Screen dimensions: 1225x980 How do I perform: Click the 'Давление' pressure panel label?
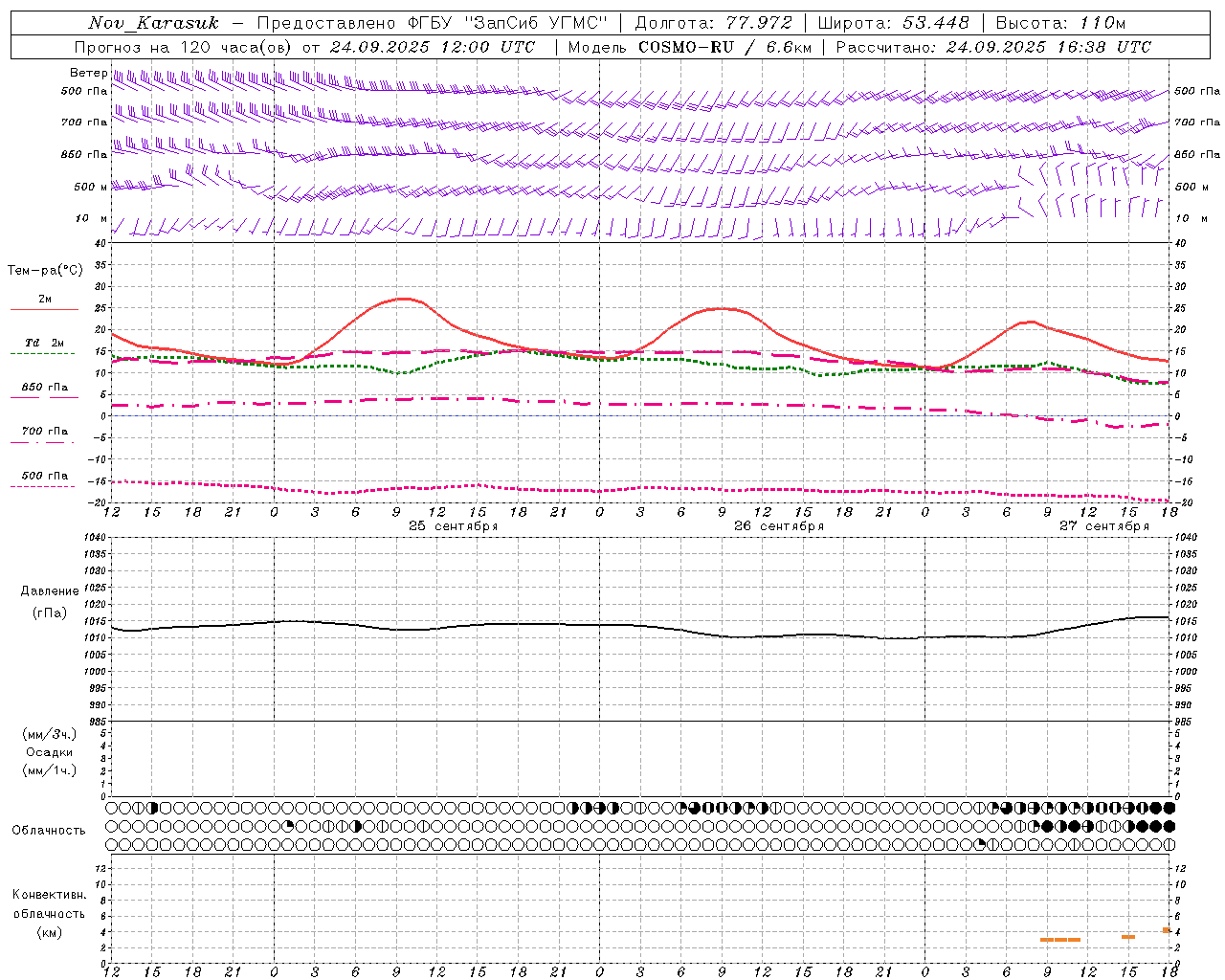click(x=50, y=591)
